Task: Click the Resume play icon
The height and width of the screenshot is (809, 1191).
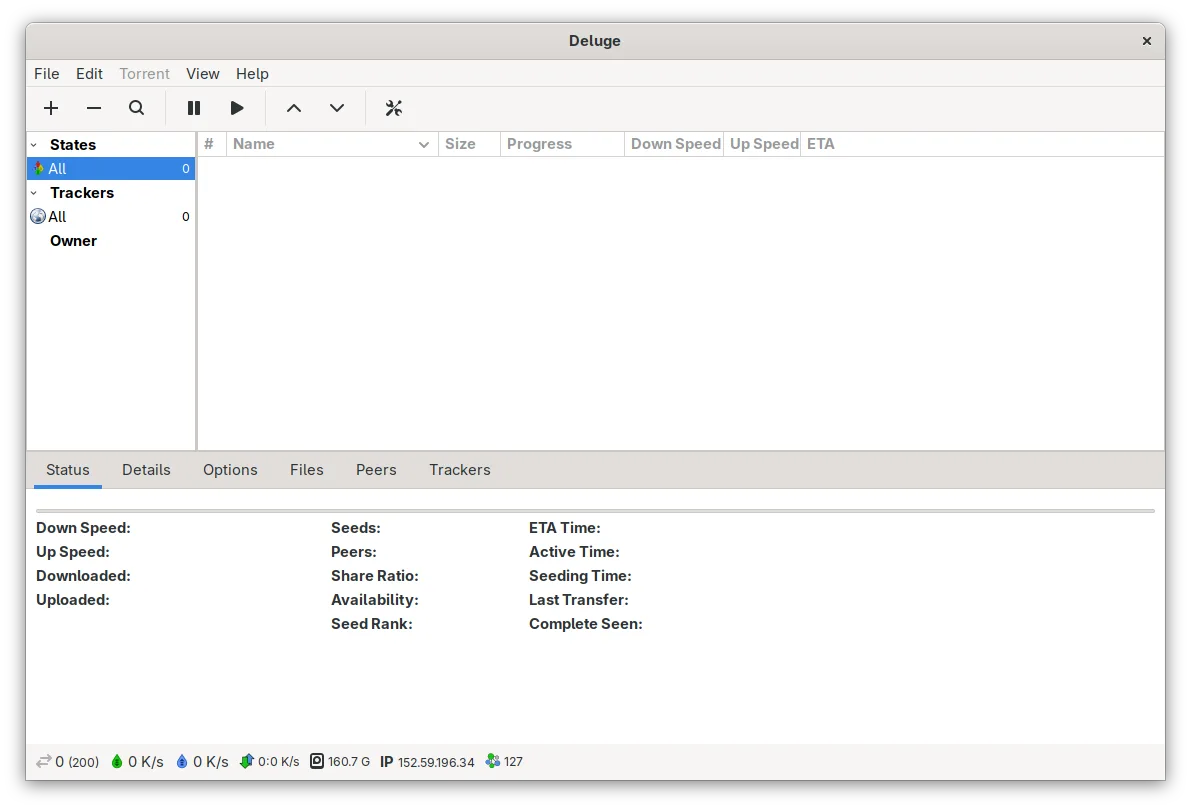Action: pyautogui.click(x=236, y=108)
